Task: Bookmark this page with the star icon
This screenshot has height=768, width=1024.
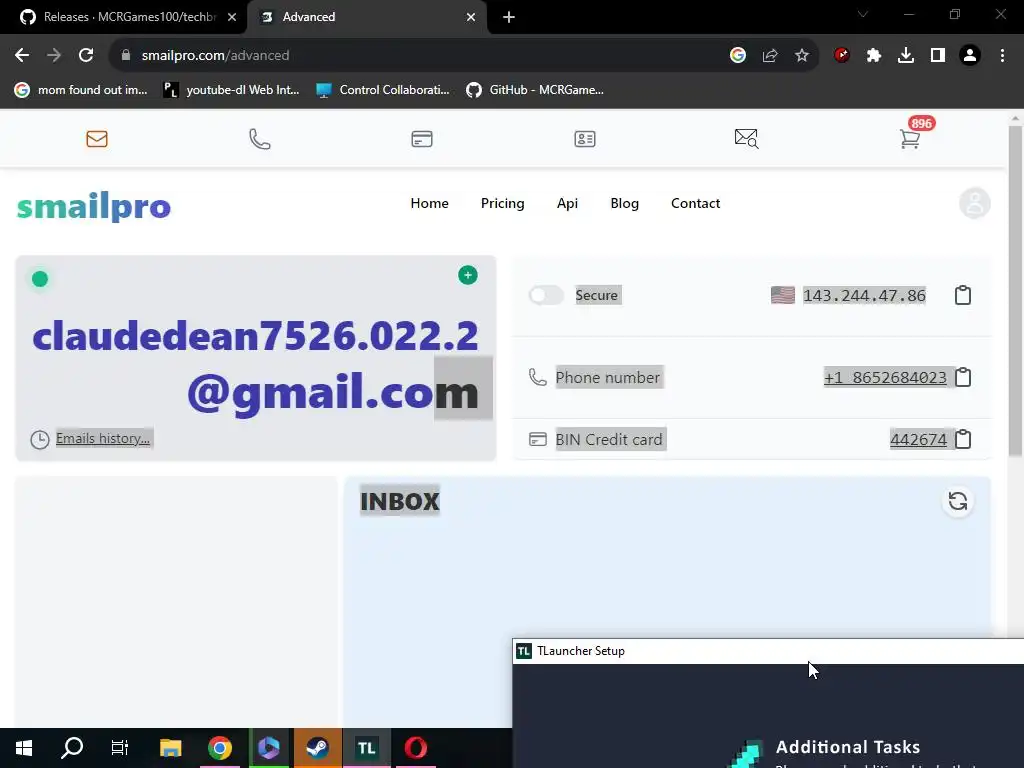Action: tap(802, 56)
